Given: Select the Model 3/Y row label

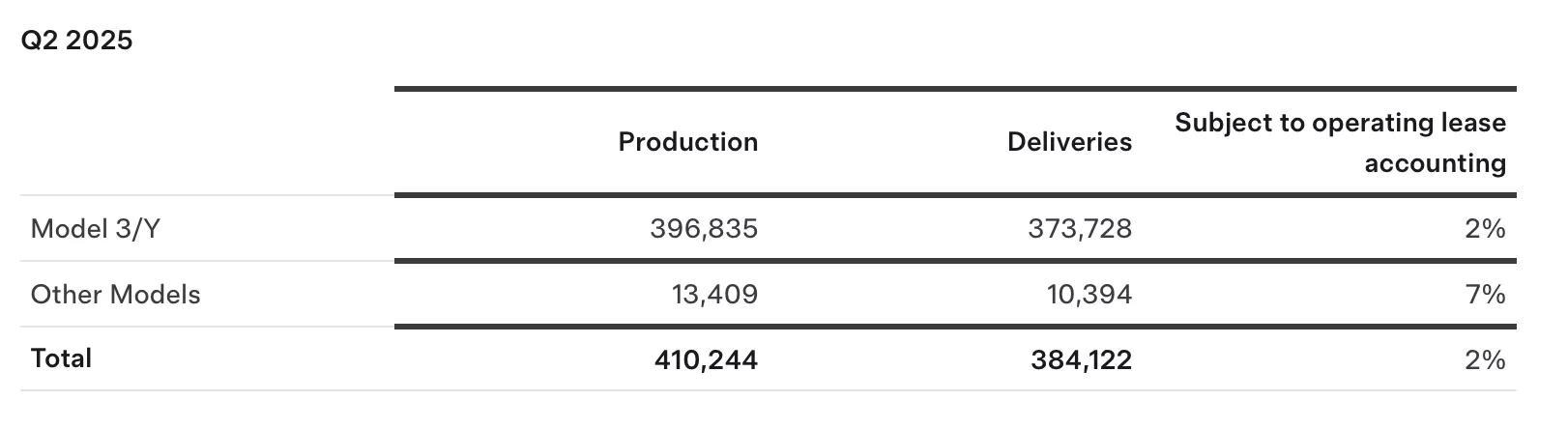Looking at the screenshot, I should pos(95,229).
